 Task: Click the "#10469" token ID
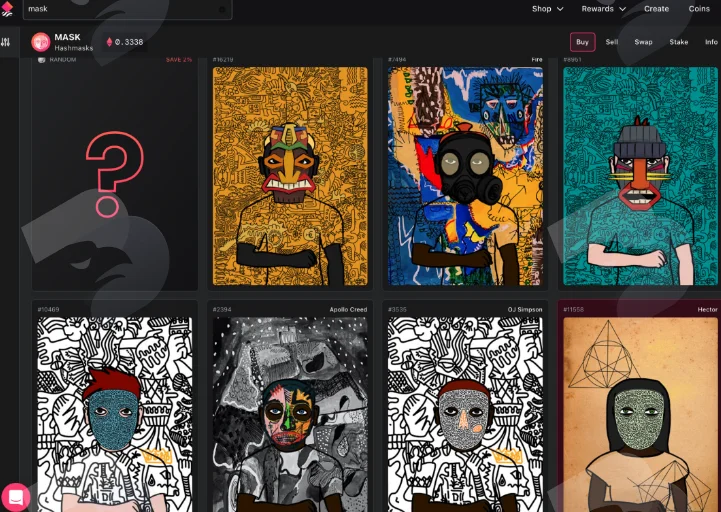coord(48,310)
